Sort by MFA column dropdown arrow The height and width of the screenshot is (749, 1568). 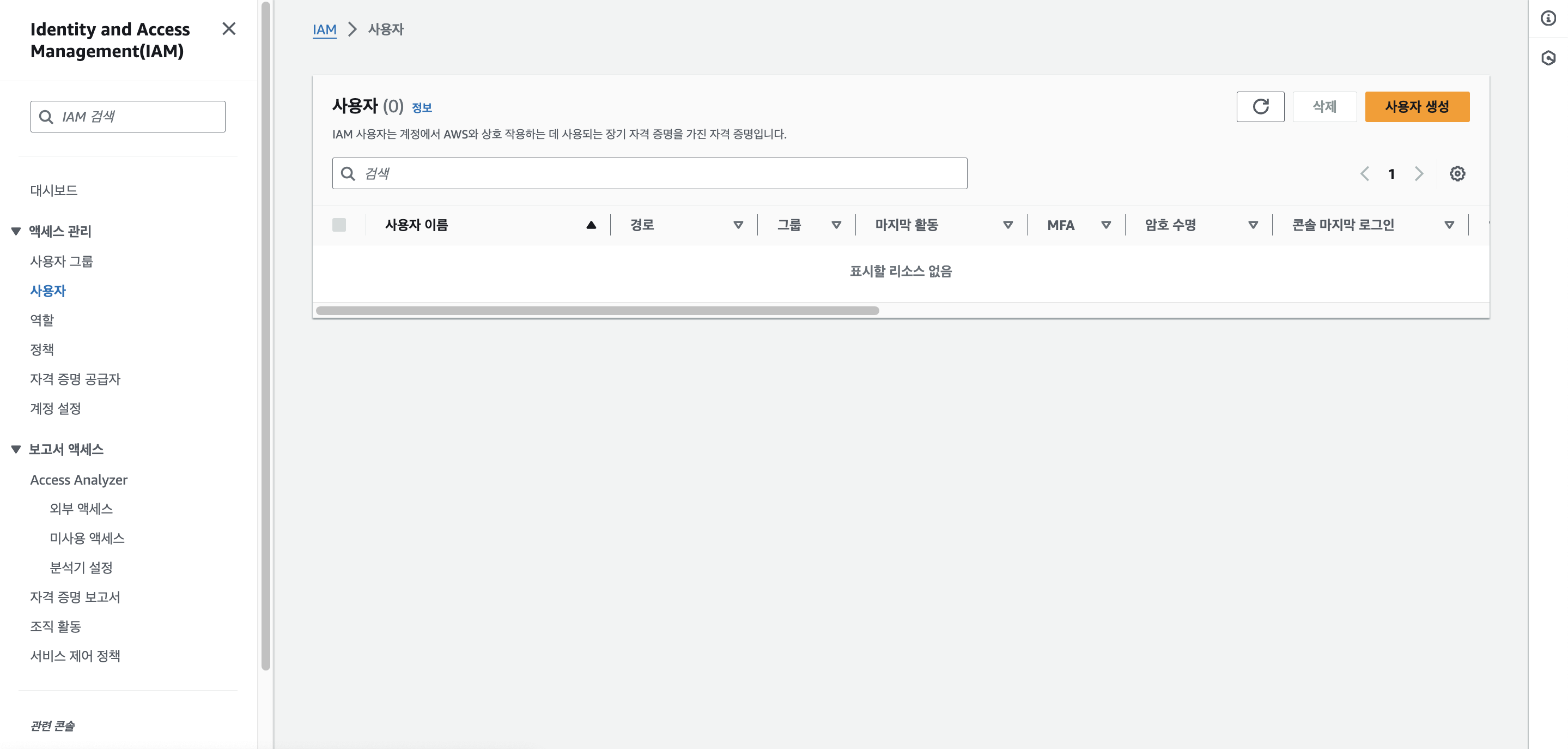coord(1106,225)
